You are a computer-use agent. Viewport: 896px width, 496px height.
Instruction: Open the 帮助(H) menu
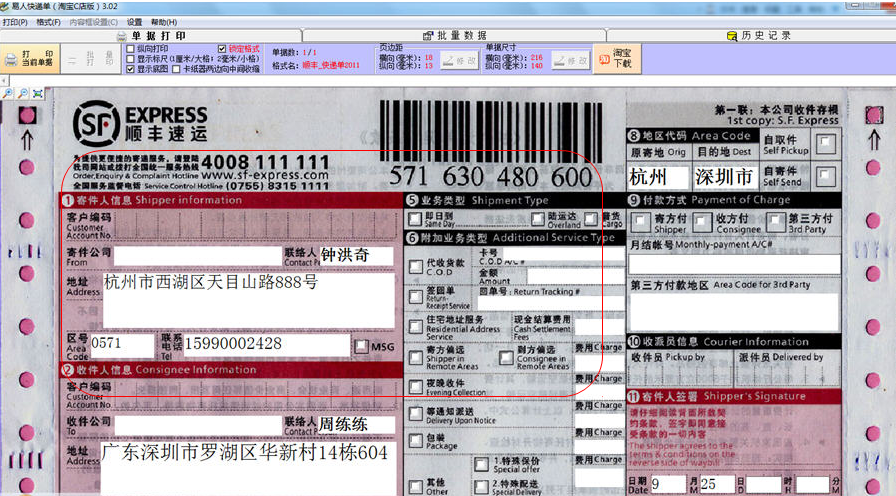pos(164,22)
